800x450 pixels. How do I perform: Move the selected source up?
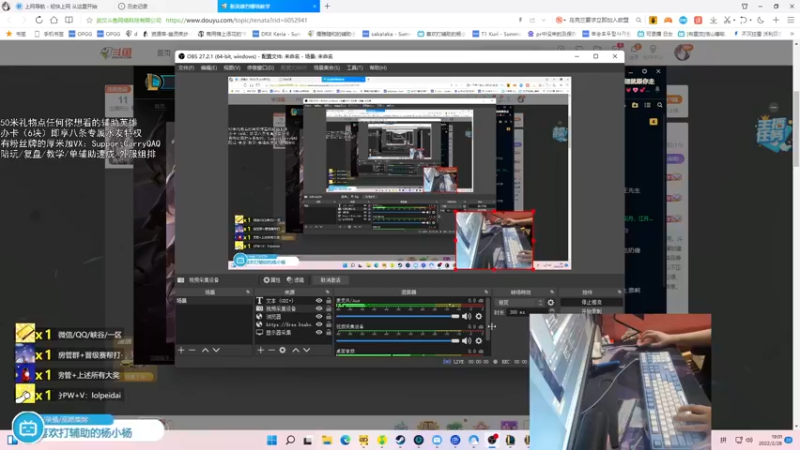point(295,350)
